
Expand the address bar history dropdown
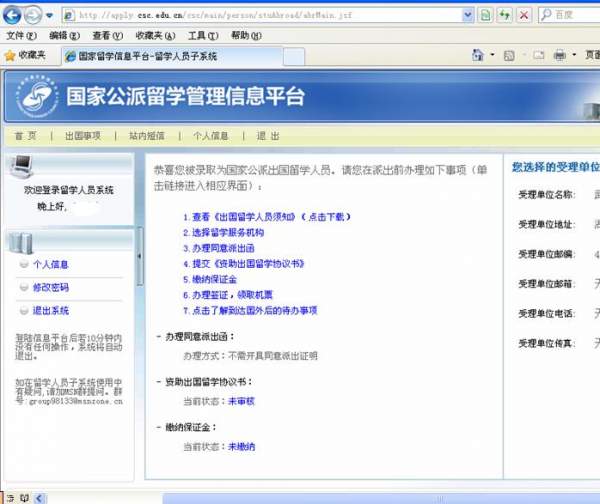coord(468,15)
